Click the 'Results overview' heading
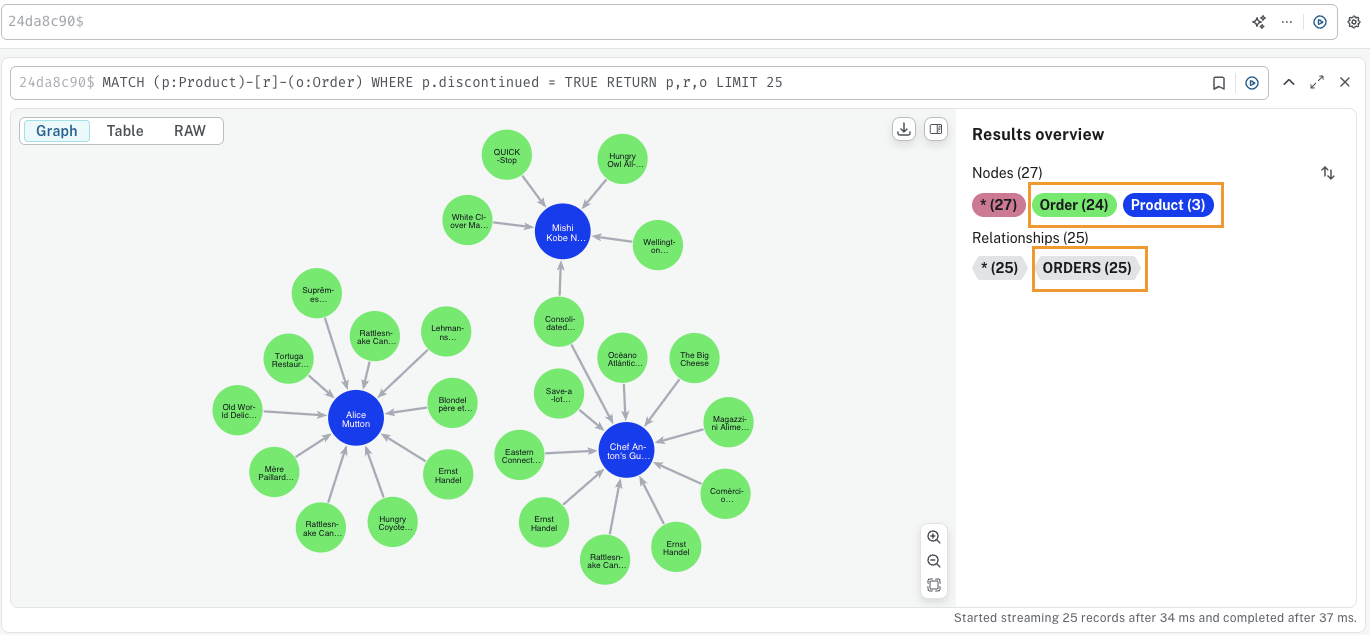Image resolution: width=1370 pixels, height=635 pixels. [x=1038, y=134]
